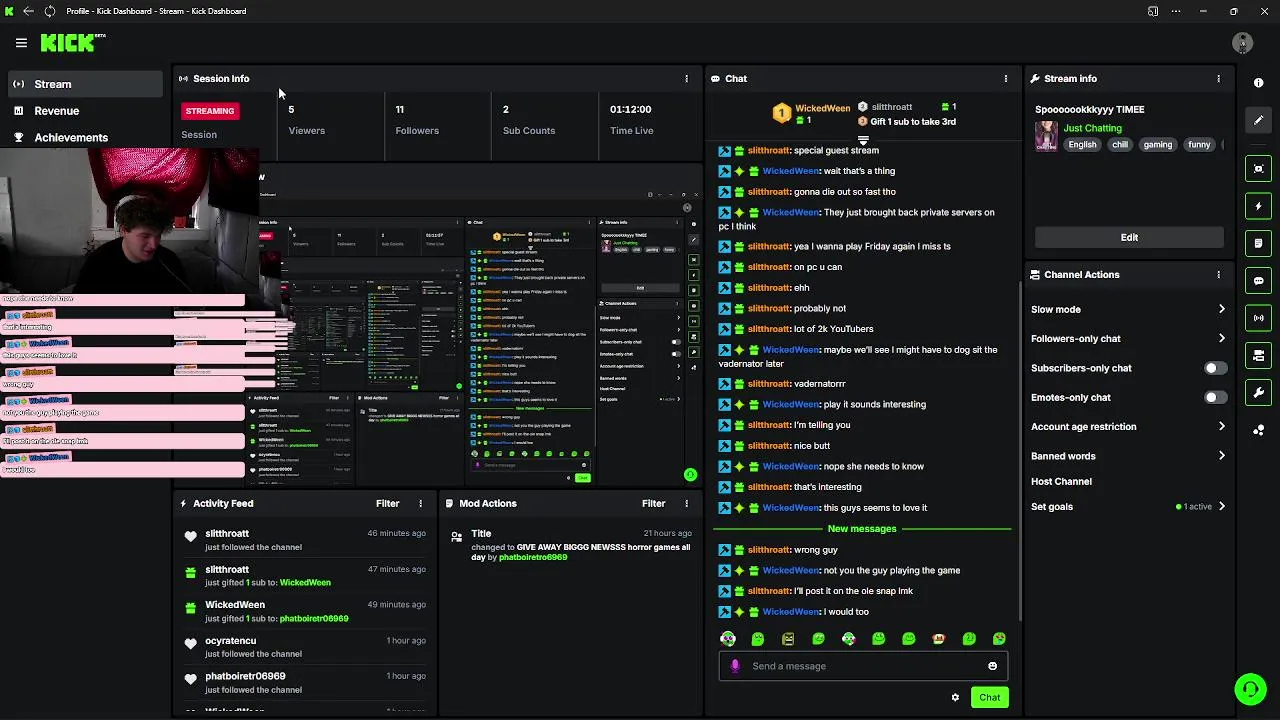The height and width of the screenshot is (720, 1280).
Task: Open the green support headset button
Action: 1250,690
